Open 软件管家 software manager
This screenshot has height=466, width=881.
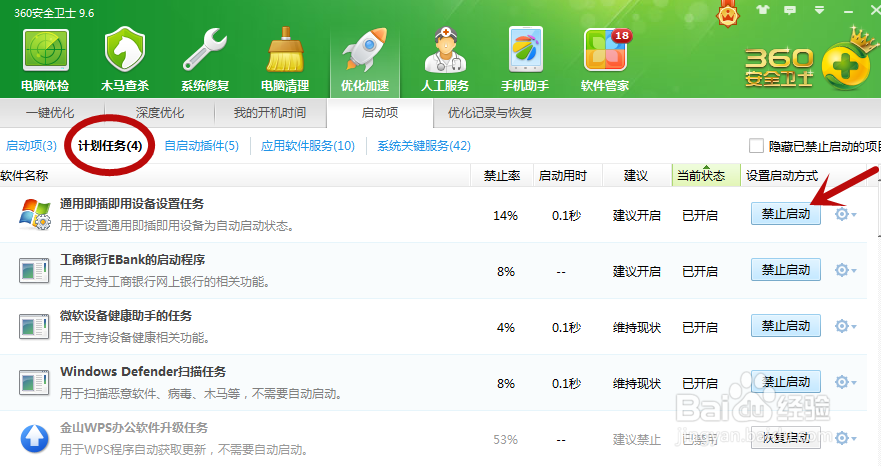[x=605, y=60]
